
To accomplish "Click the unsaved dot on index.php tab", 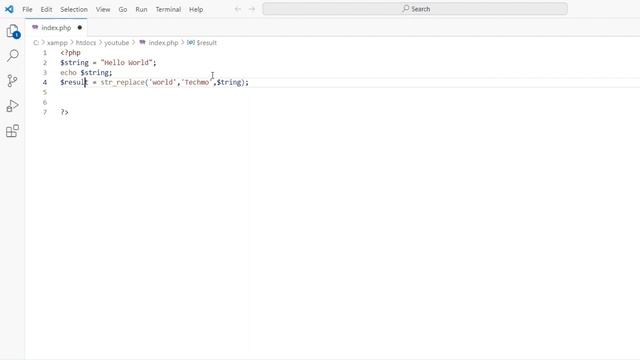I will pos(80,28).
